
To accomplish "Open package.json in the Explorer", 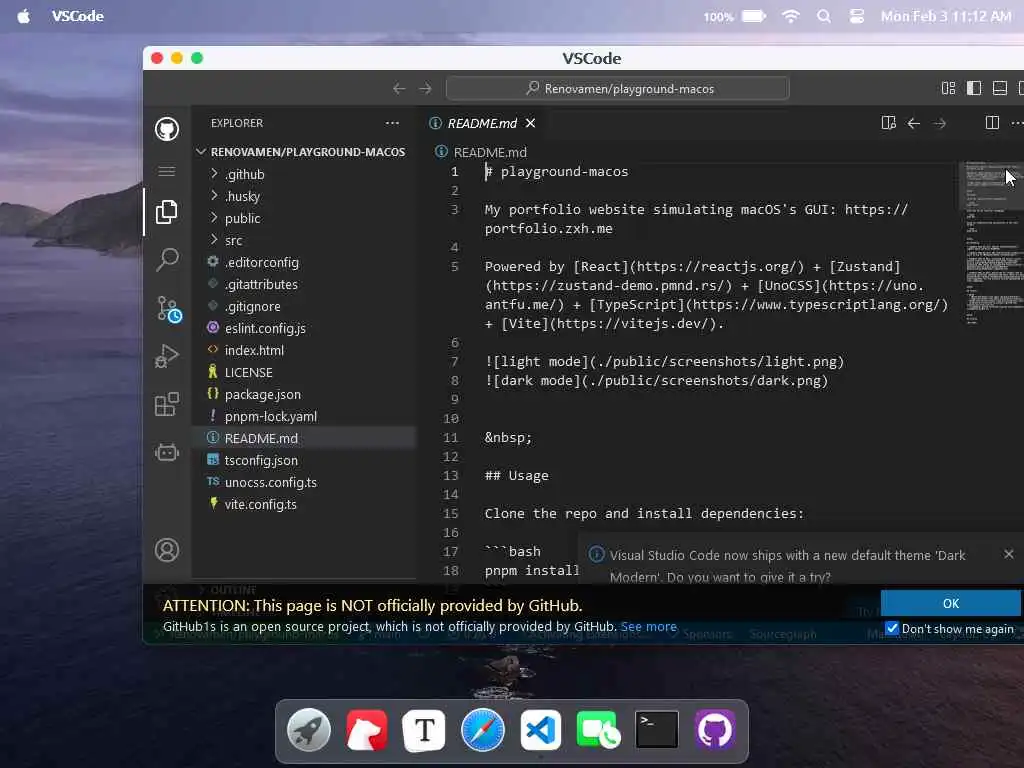I will [304, 394].
